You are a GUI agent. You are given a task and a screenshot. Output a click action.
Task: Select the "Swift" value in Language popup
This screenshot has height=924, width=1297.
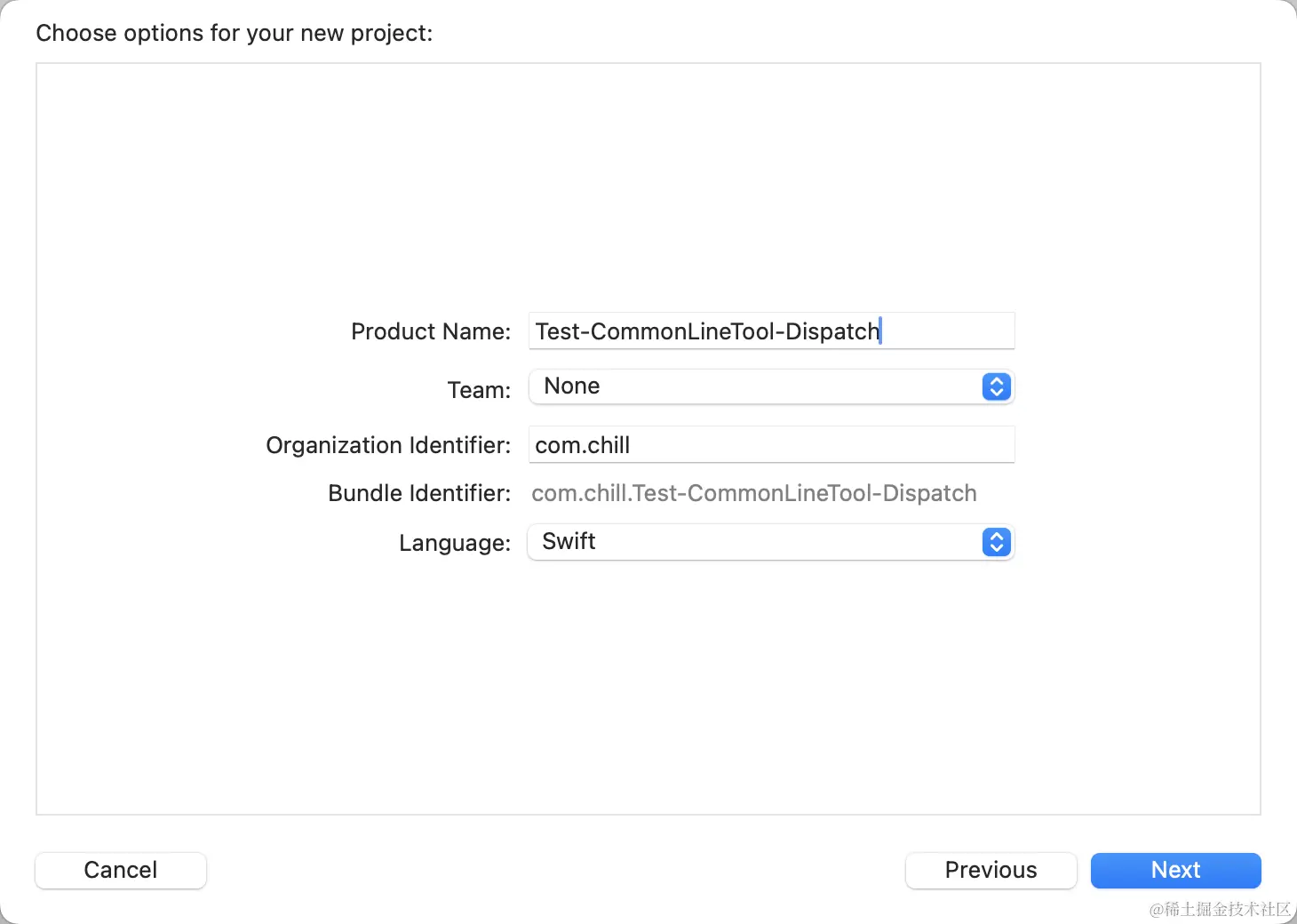(569, 542)
